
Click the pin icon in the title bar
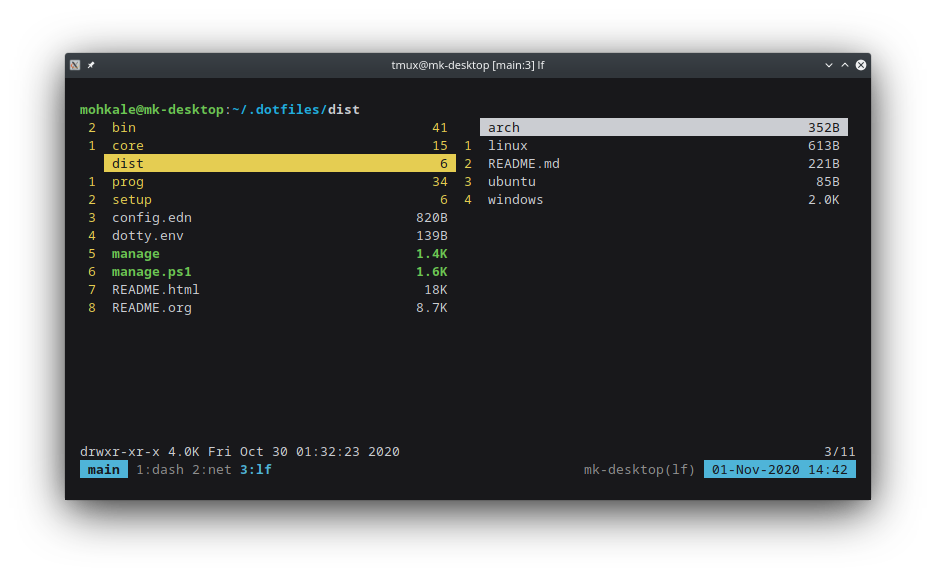[x=91, y=65]
